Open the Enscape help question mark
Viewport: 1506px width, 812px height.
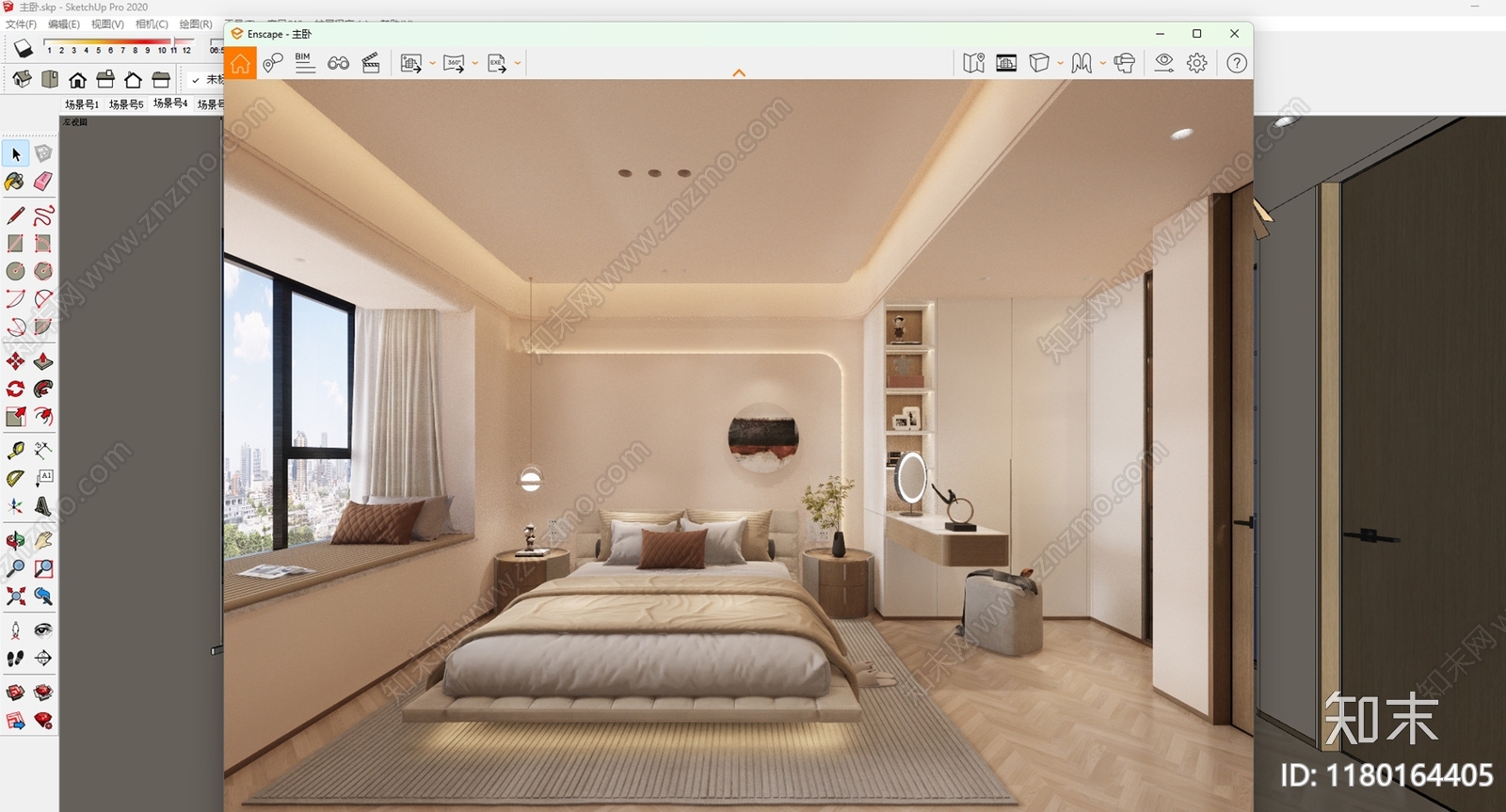coord(1237,63)
